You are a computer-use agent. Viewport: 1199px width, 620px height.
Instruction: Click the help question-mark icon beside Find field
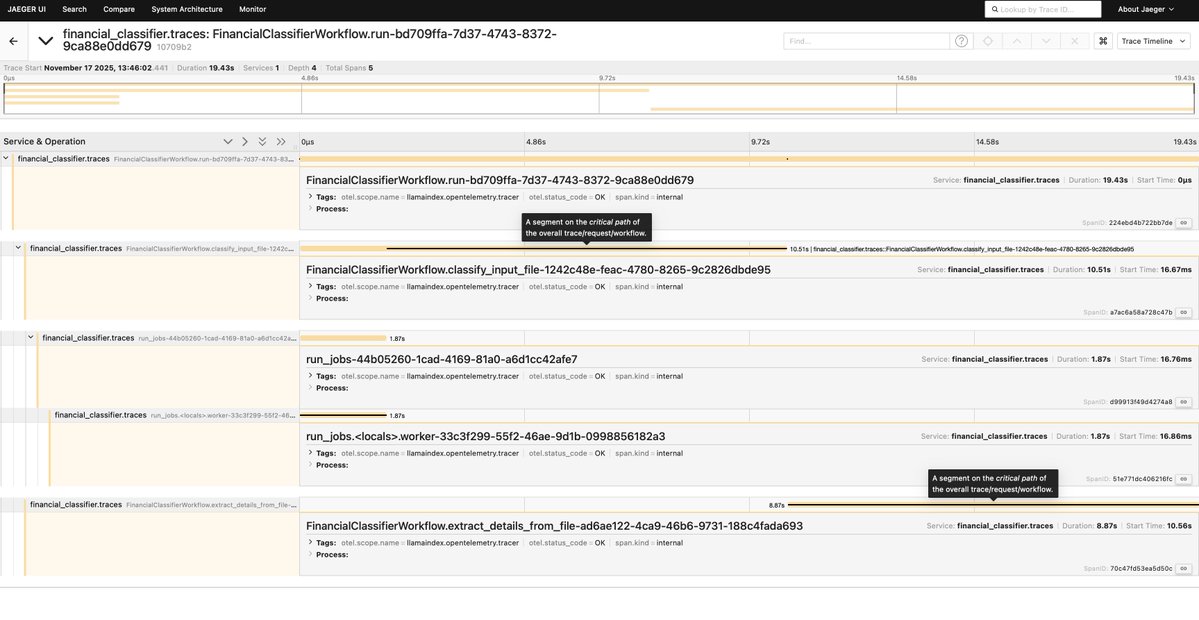[x=960, y=40]
